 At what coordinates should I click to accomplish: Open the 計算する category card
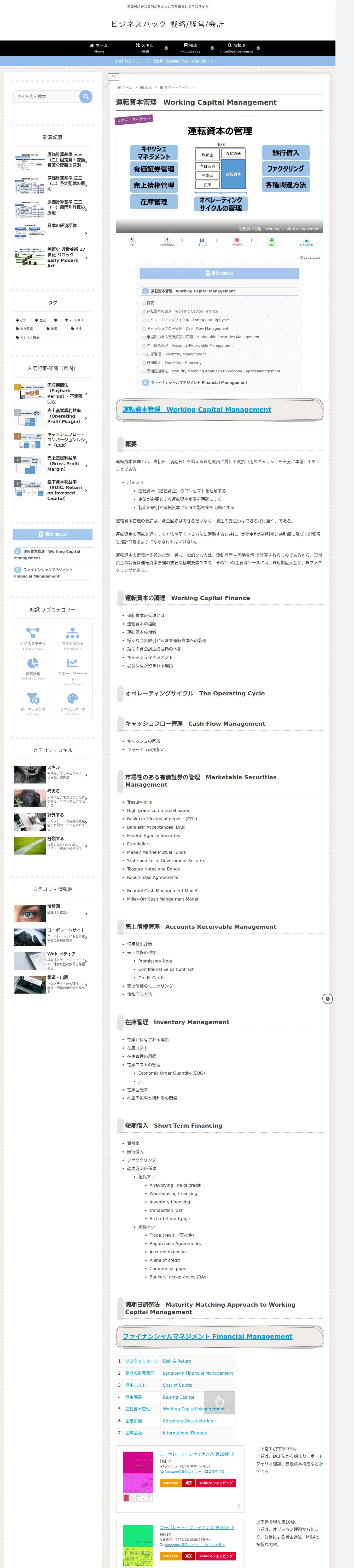tap(53, 822)
